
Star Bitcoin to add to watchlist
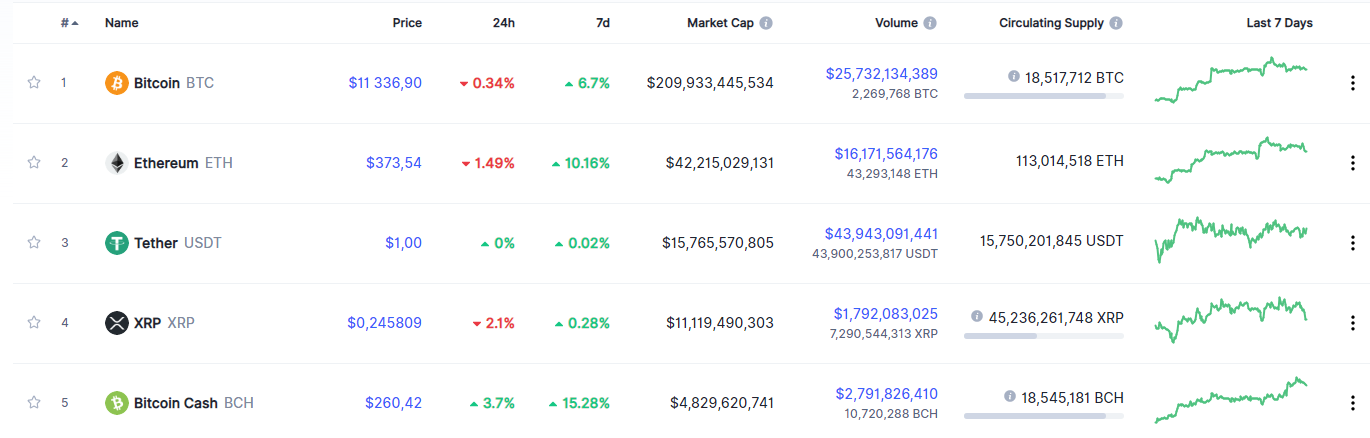pos(34,83)
